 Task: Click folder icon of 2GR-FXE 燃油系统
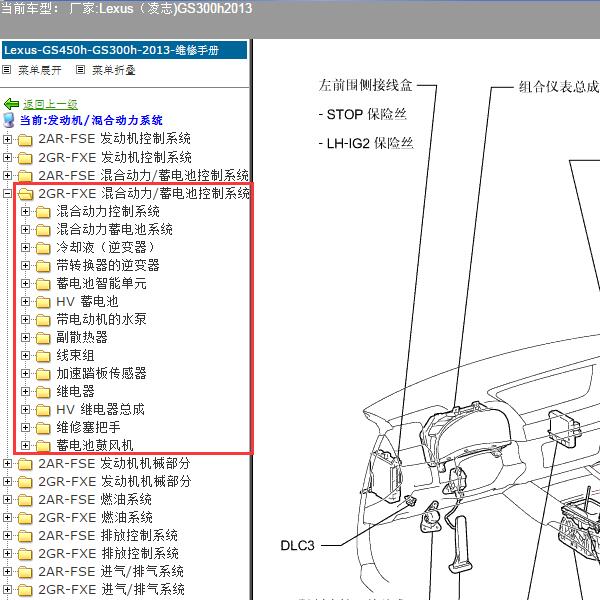(x=25, y=518)
